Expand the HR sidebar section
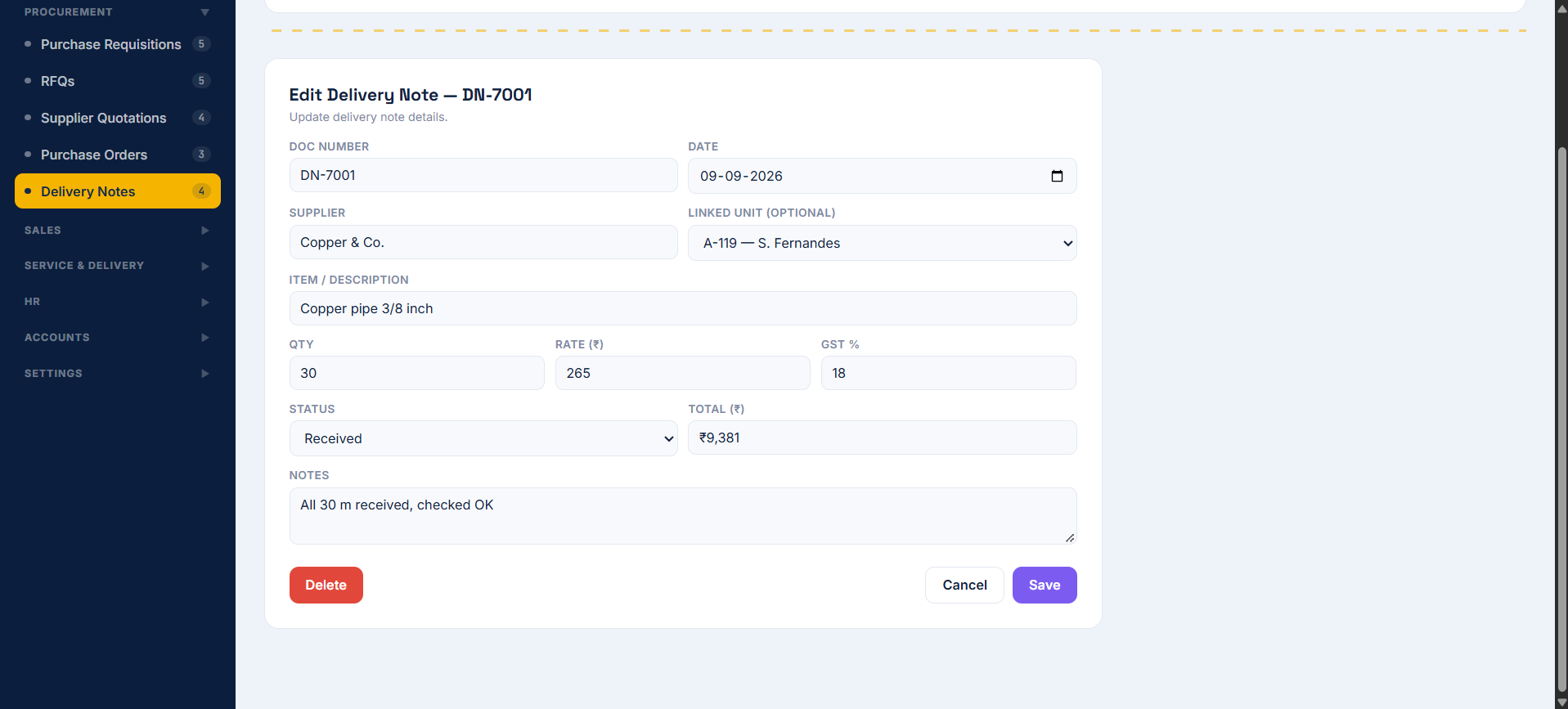The width and height of the screenshot is (1568, 709). pyautogui.click(x=118, y=302)
